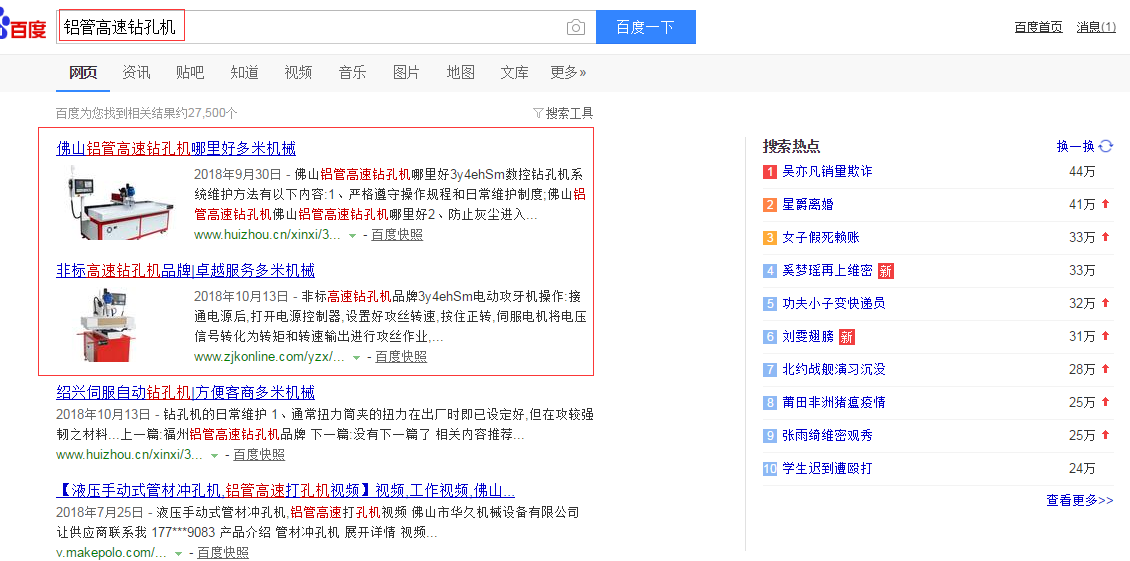This screenshot has height=561, width=1130.
Task: Click the number 1 rank badge for 吴亦凡销量欺诈
Action: point(770,172)
